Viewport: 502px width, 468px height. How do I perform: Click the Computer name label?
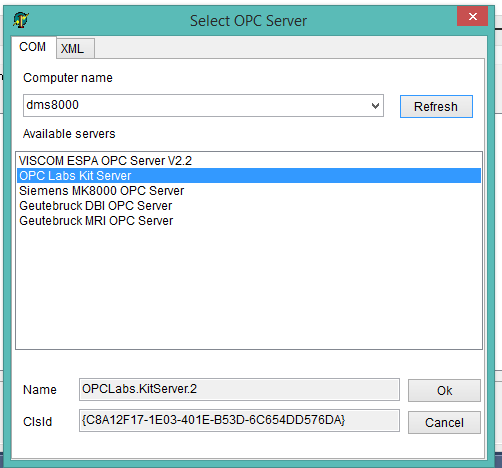click(68, 78)
